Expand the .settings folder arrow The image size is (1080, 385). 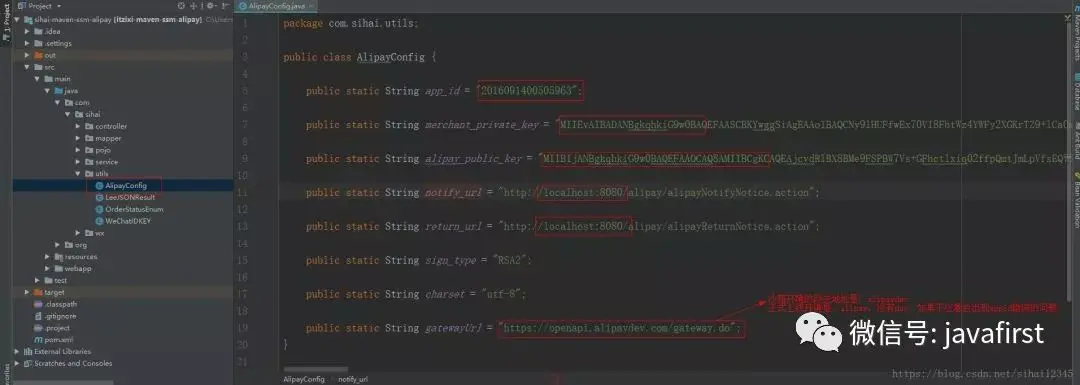(28, 43)
